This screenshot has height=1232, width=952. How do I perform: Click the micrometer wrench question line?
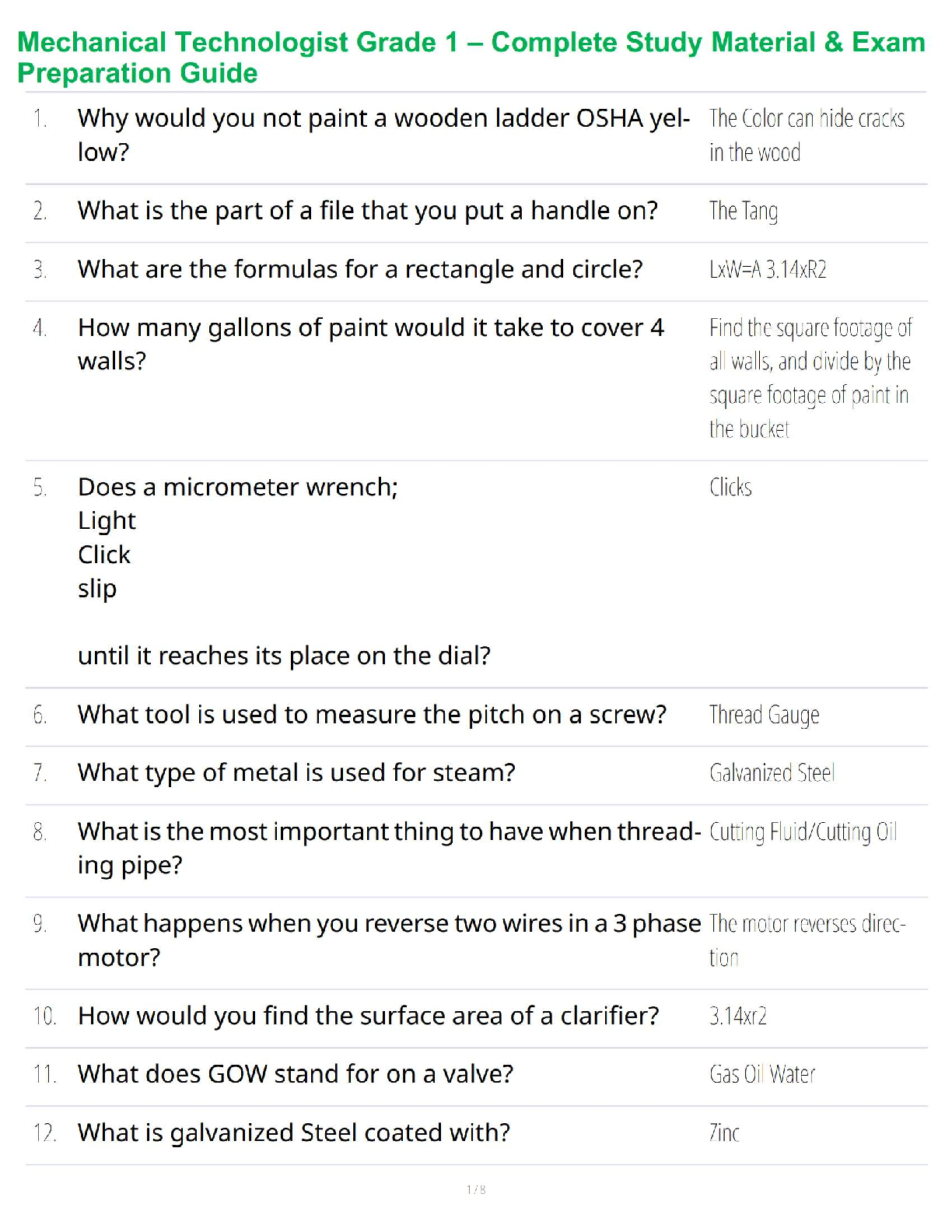237,487
